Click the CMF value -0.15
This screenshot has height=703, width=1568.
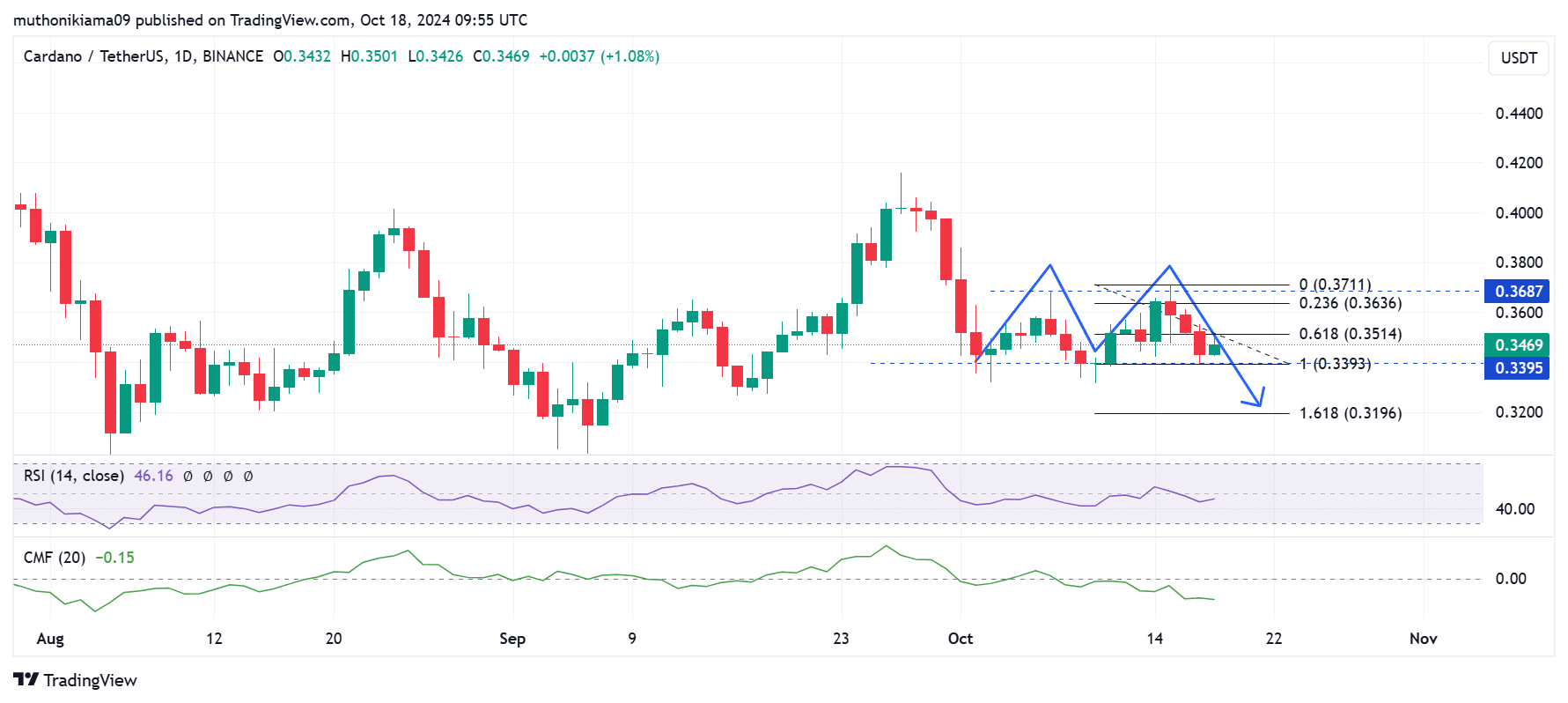[114, 558]
